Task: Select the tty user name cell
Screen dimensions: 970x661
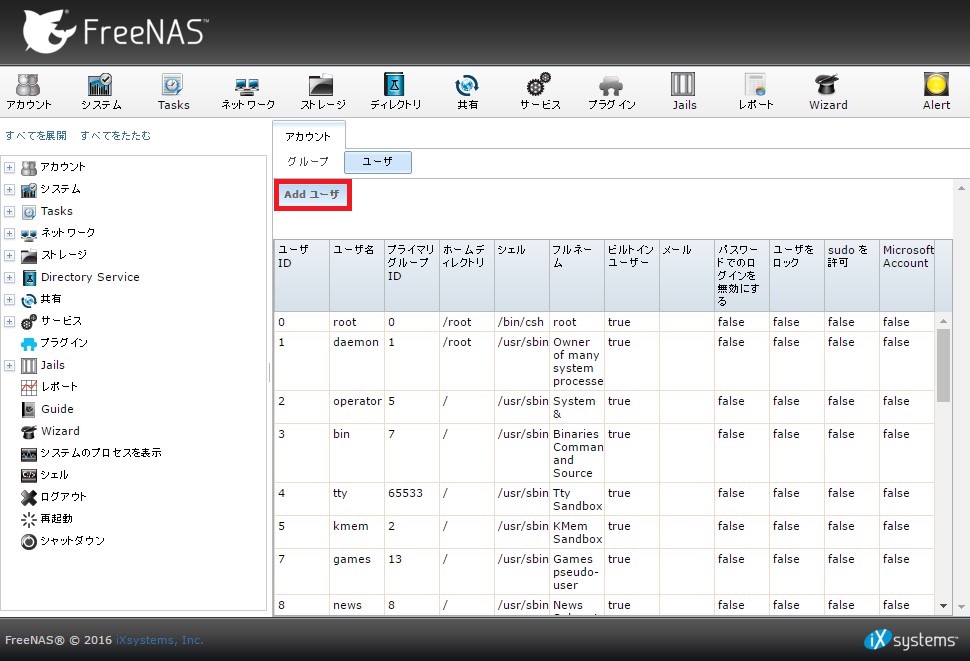Action: [357, 500]
